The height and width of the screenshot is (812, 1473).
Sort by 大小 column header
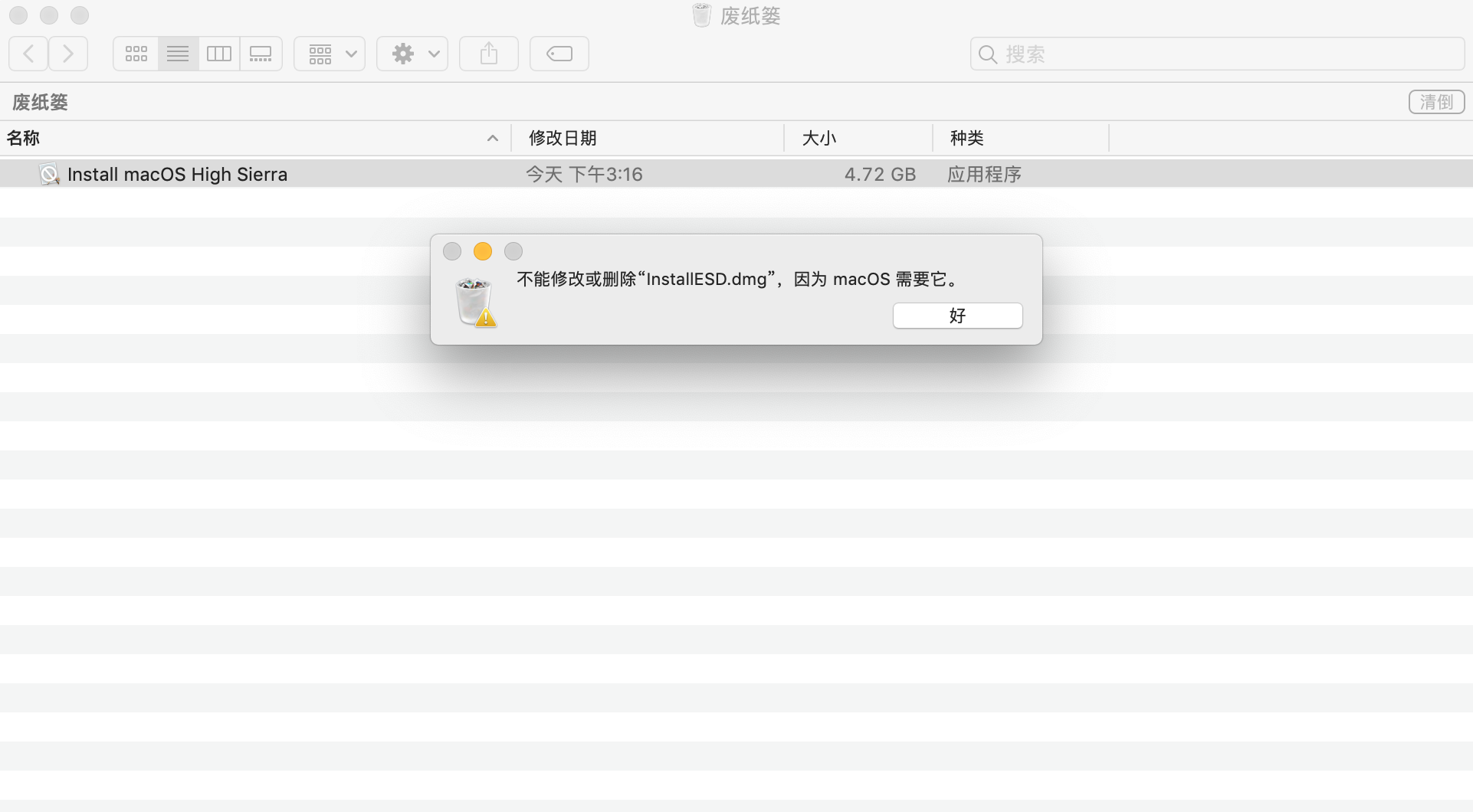858,138
